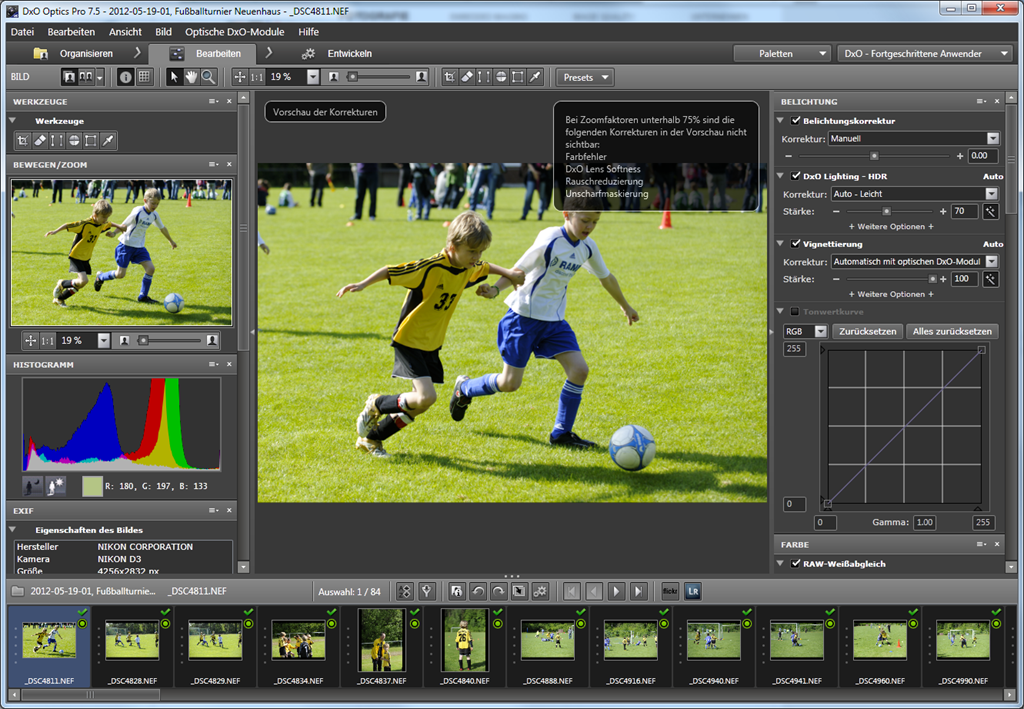
Task: Open the flickr export icon
Action: coord(670,591)
